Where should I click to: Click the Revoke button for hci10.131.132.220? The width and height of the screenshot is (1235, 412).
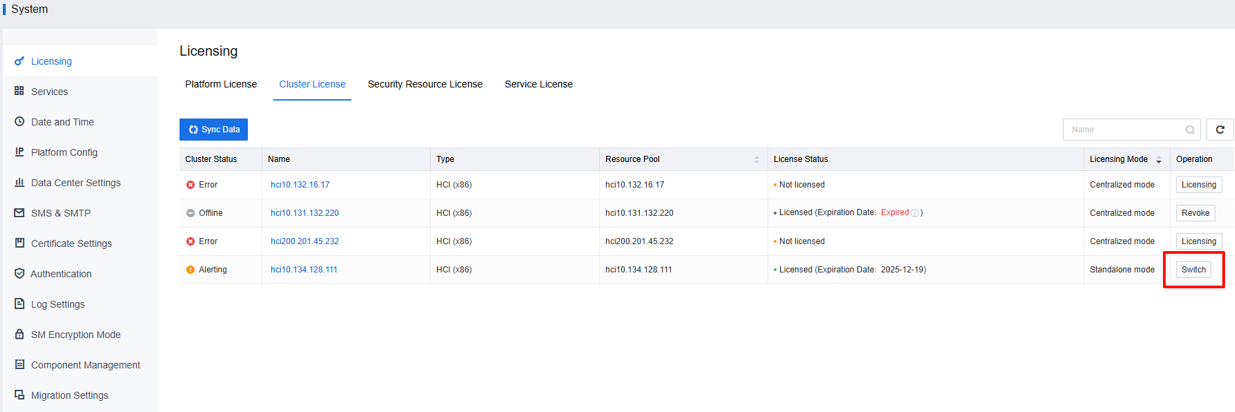click(x=1196, y=213)
